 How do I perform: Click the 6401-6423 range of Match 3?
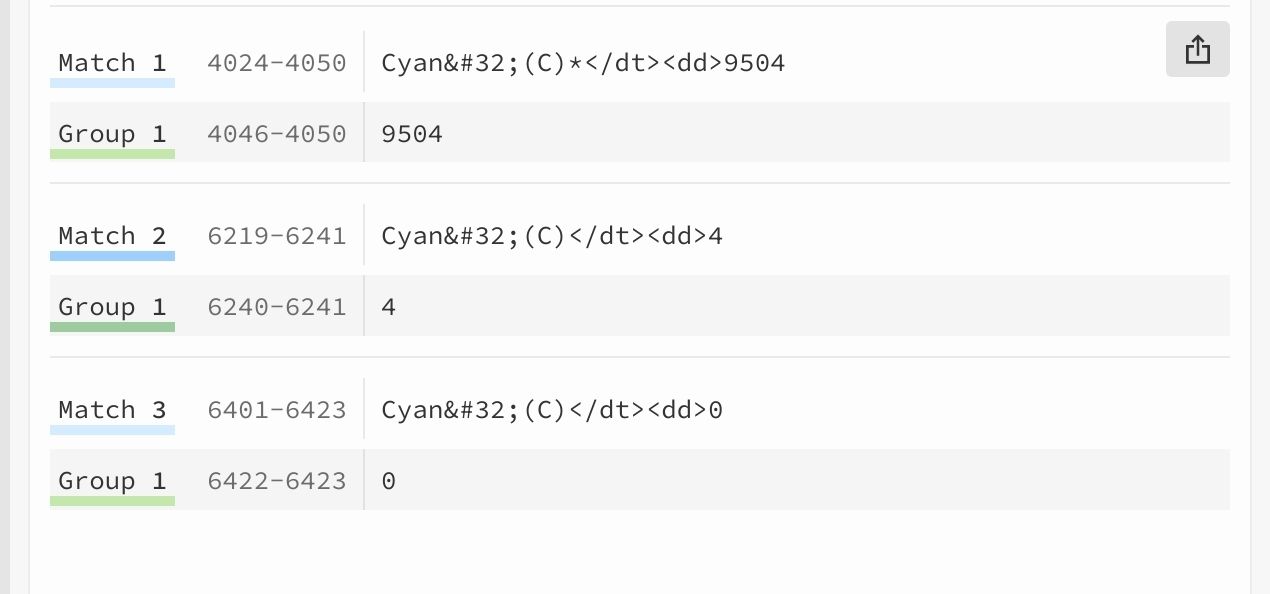277,410
